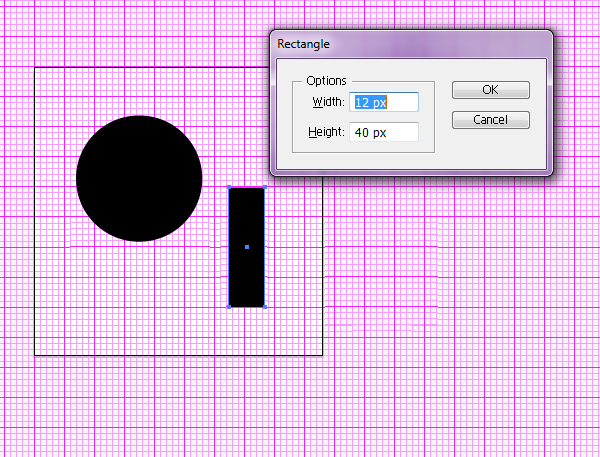This screenshot has height=457, width=600.
Task: Click the Options group label
Action: coord(326,81)
